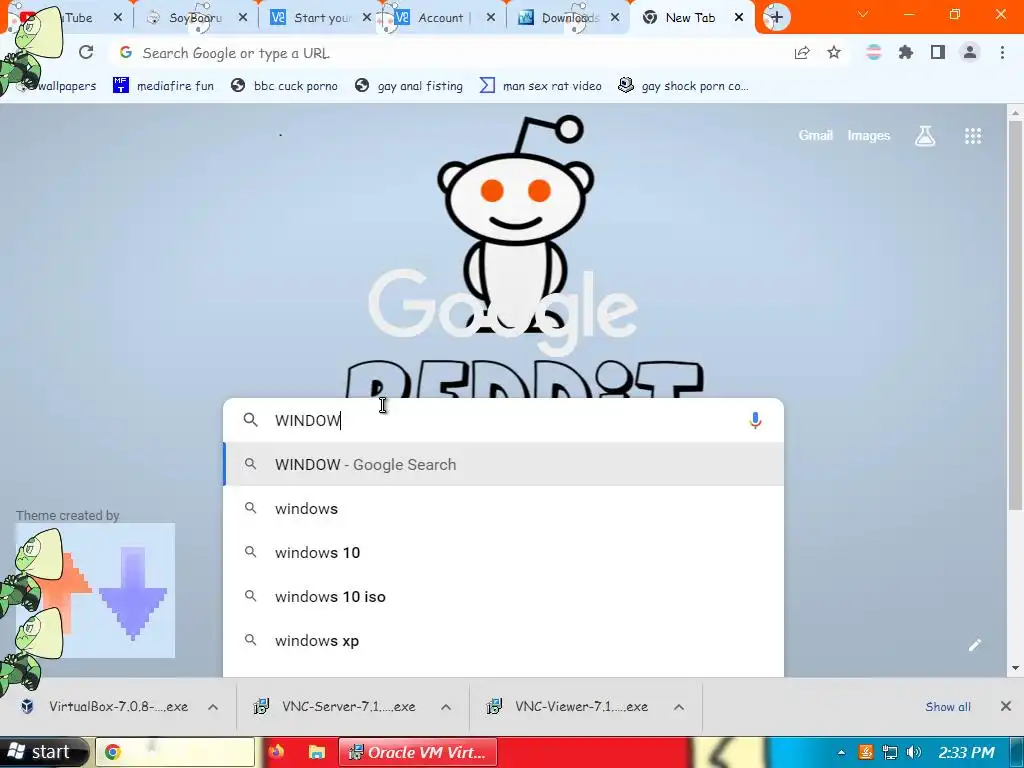The image size is (1024, 768).
Task: Choose the 'windows 10 iso' suggestion
Action: click(x=504, y=596)
